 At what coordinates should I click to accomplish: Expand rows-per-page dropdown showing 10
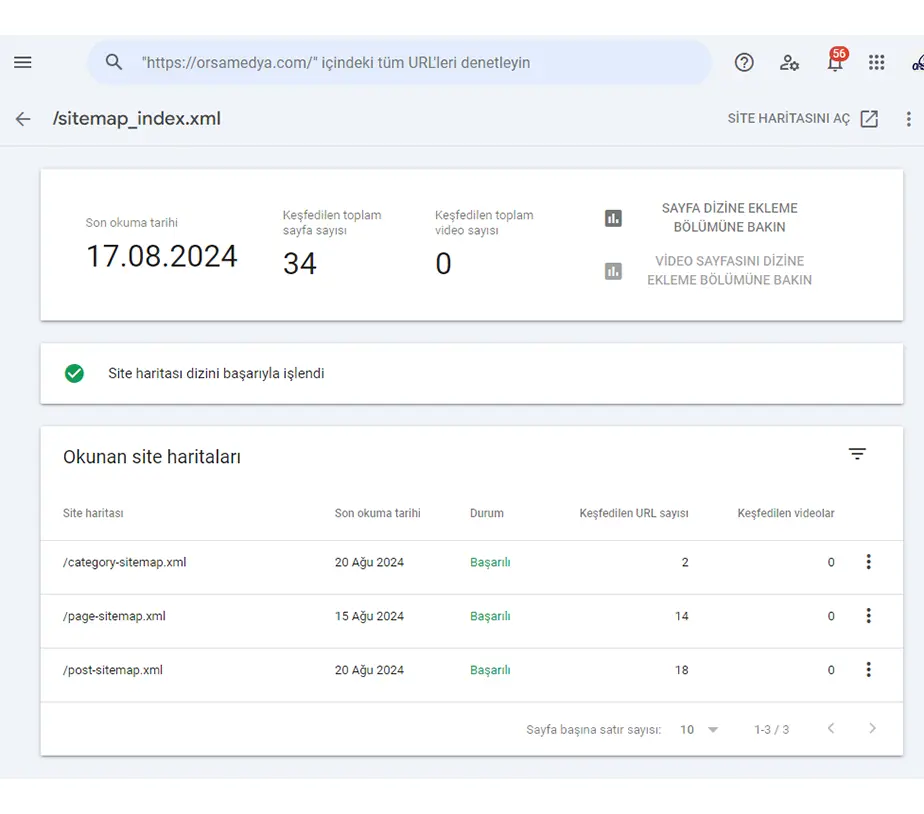[x=699, y=730]
